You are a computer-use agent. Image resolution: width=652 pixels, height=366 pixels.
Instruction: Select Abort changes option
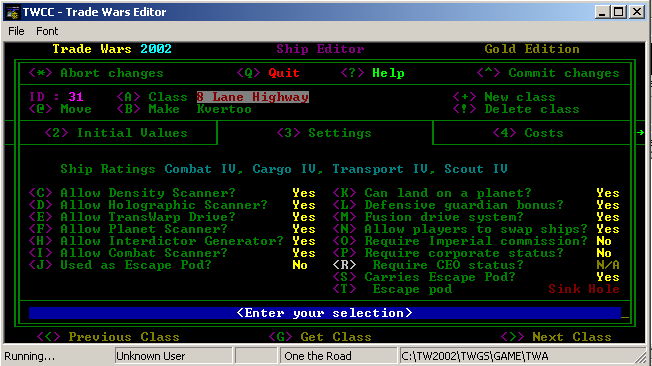click(x=96, y=73)
